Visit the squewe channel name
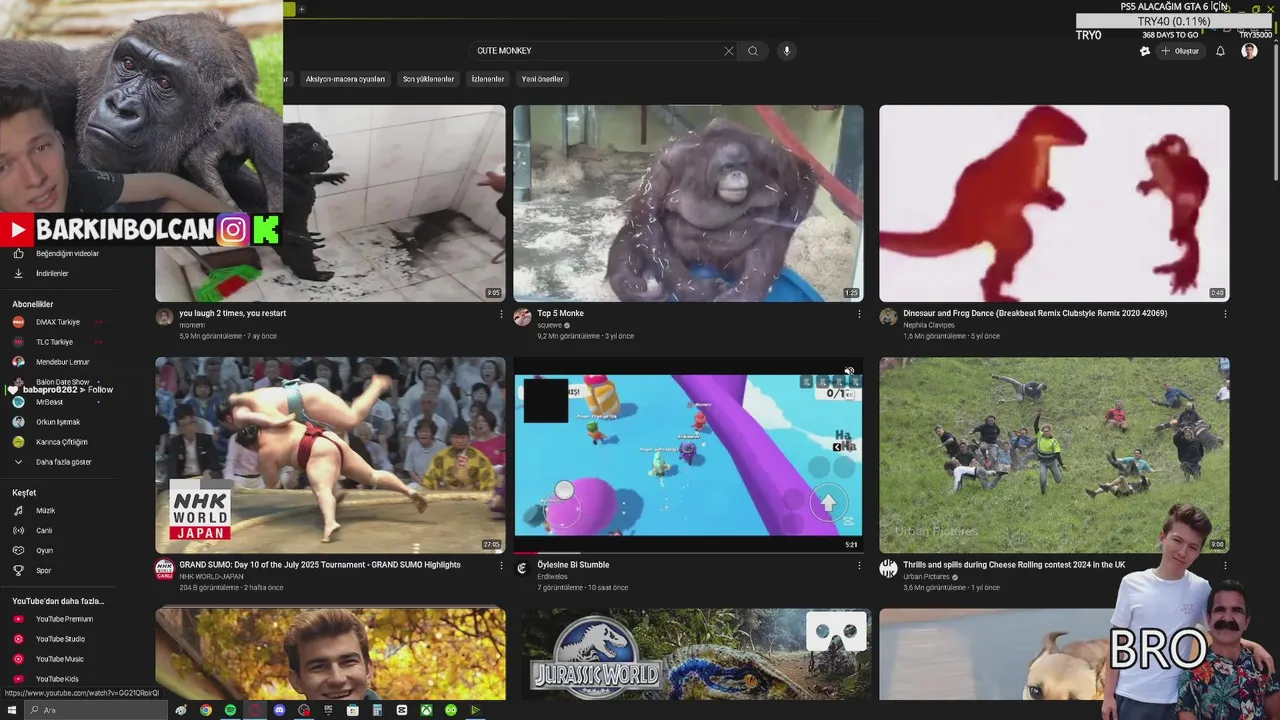This screenshot has width=1280, height=720. (549, 325)
